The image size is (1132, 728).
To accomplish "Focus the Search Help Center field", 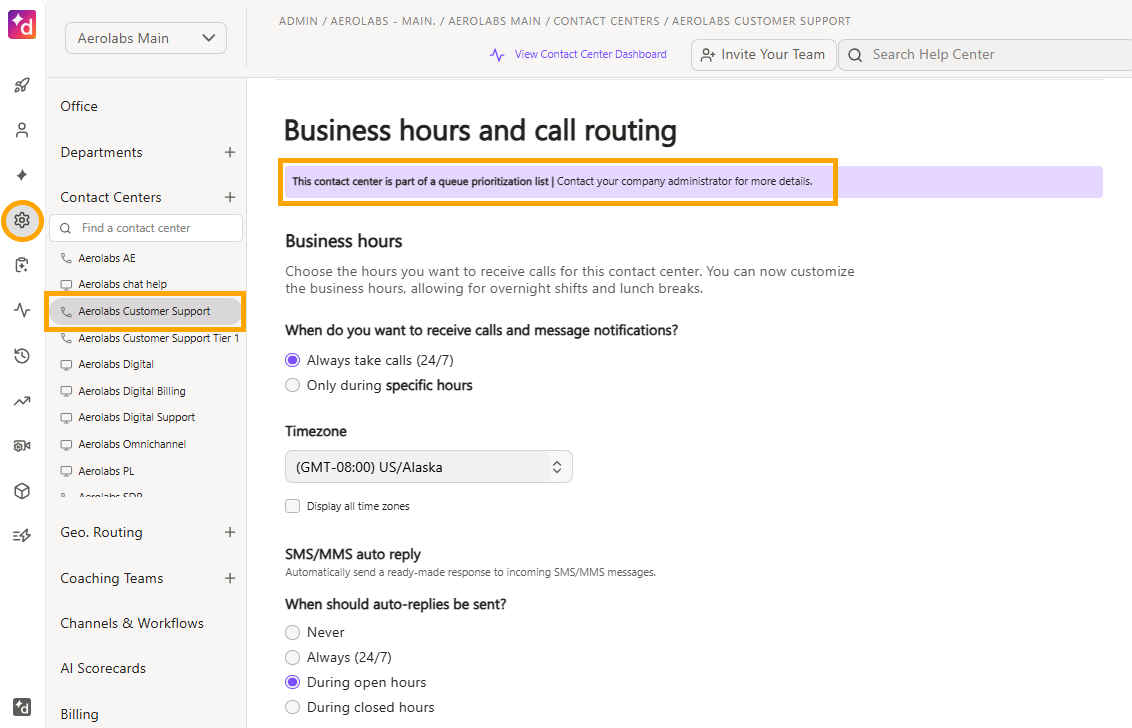I will click(x=985, y=55).
